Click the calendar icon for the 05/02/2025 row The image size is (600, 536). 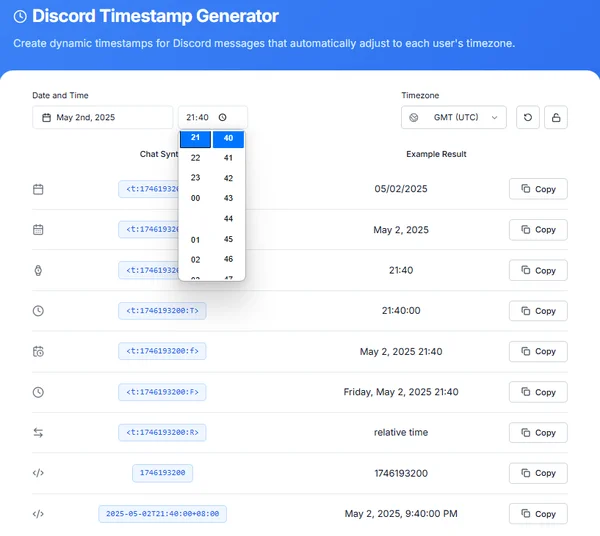point(38,189)
